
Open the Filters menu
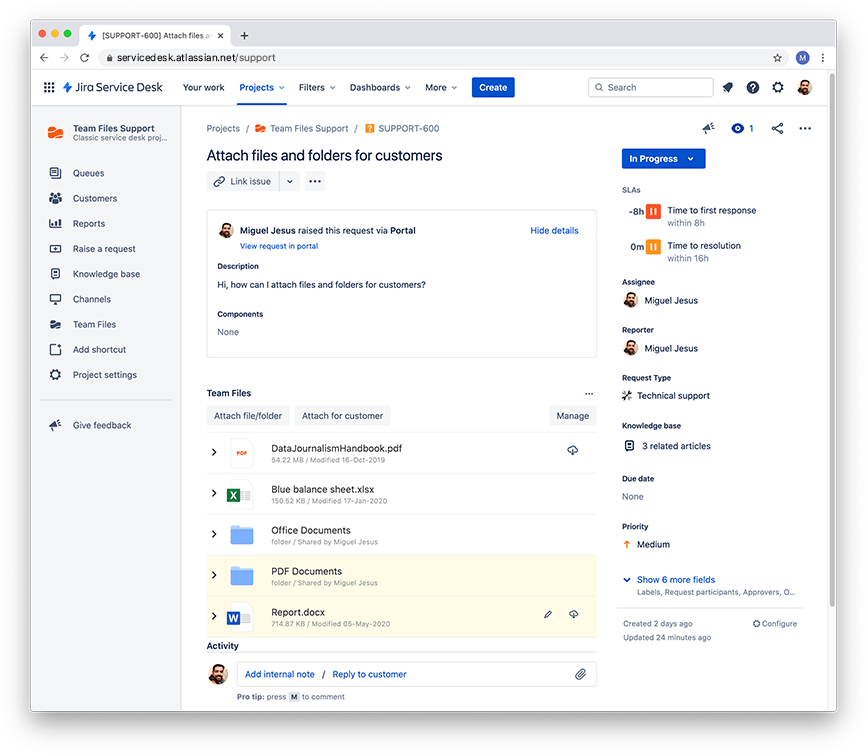click(x=317, y=87)
